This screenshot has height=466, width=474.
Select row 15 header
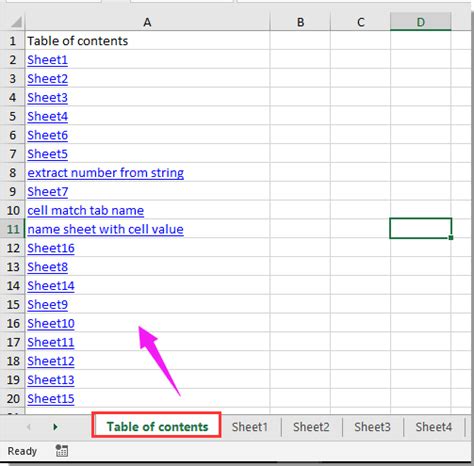[12, 304]
